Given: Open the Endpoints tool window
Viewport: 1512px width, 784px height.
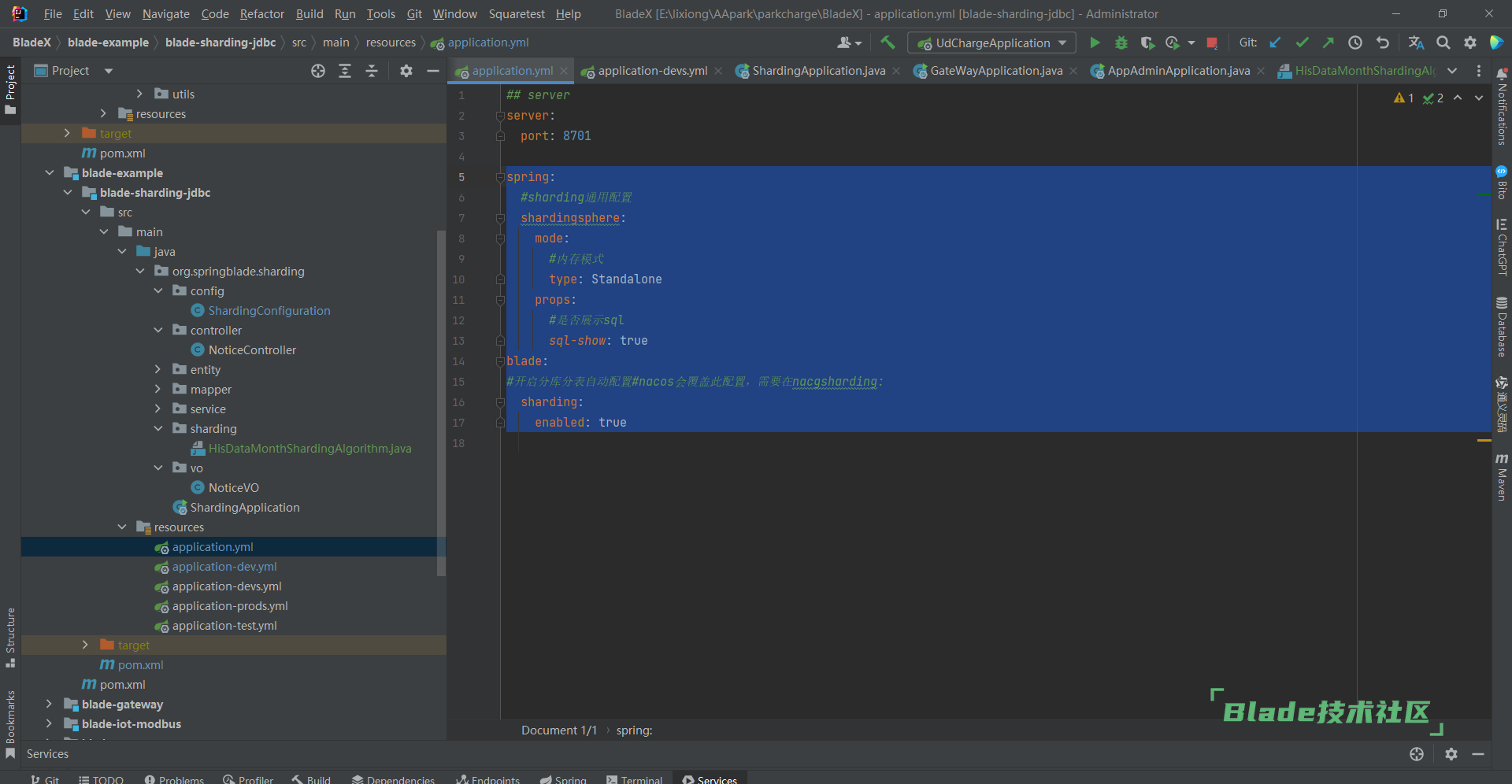Looking at the screenshot, I should 487,779.
